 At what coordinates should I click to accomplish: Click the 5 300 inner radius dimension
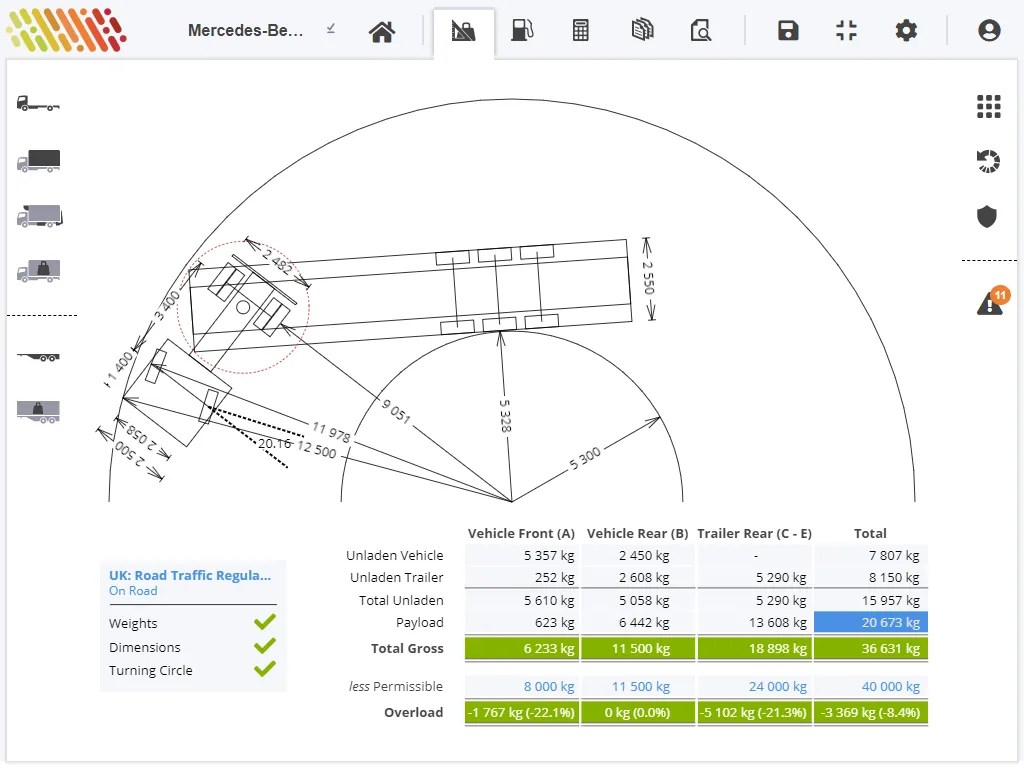(x=584, y=458)
